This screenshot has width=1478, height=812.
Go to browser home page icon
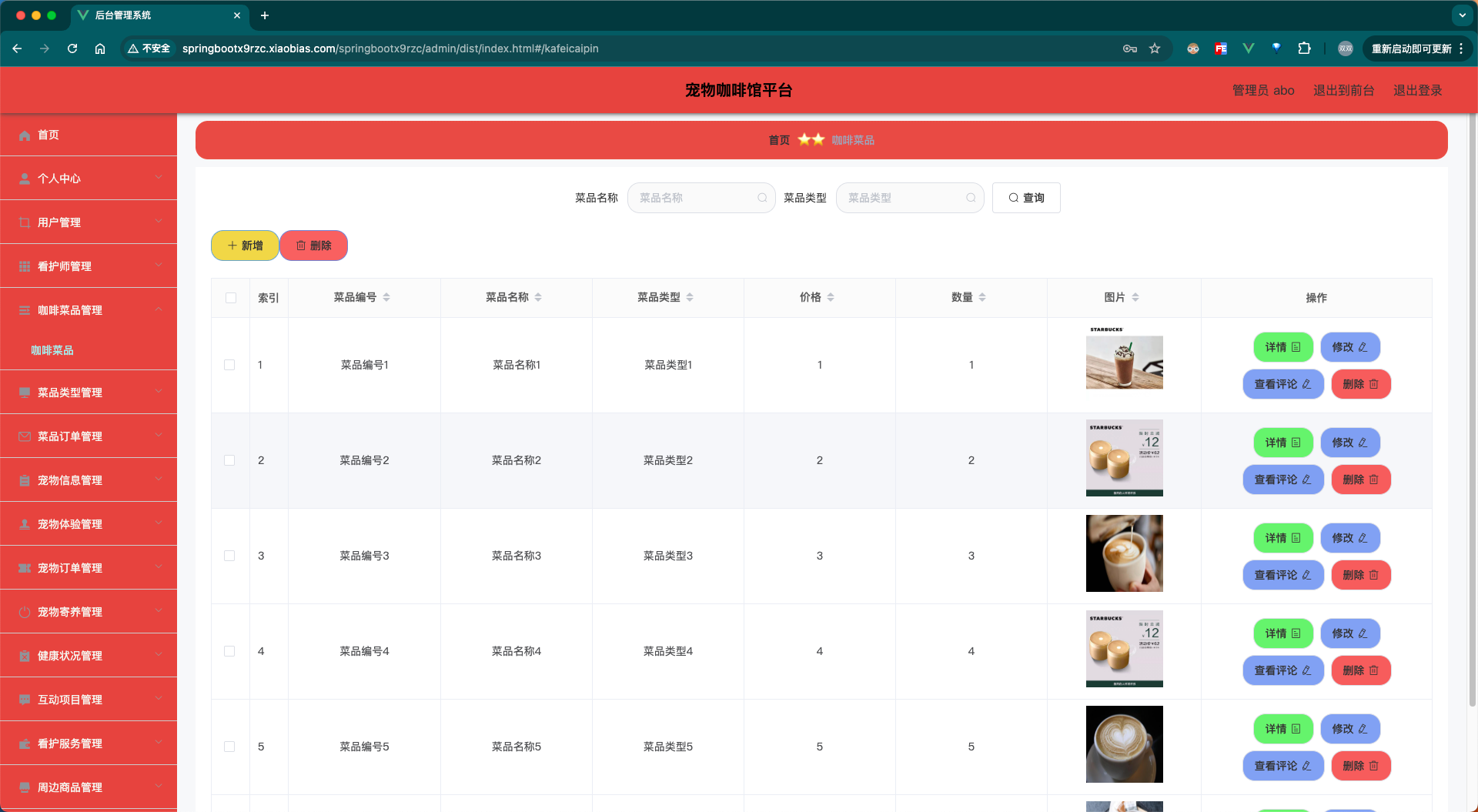pyautogui.click(x=100, y=48)
